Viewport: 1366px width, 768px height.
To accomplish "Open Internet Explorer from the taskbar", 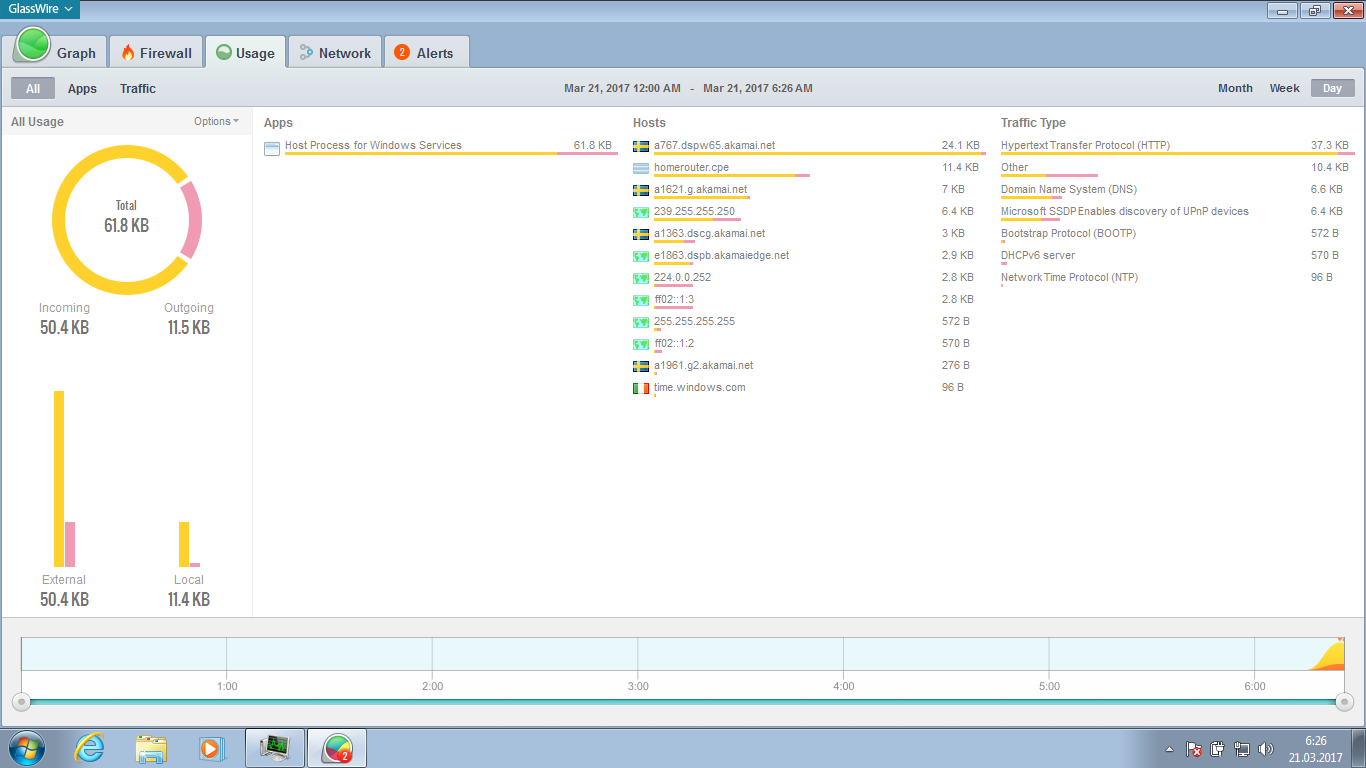I will [x=89, y=747].
